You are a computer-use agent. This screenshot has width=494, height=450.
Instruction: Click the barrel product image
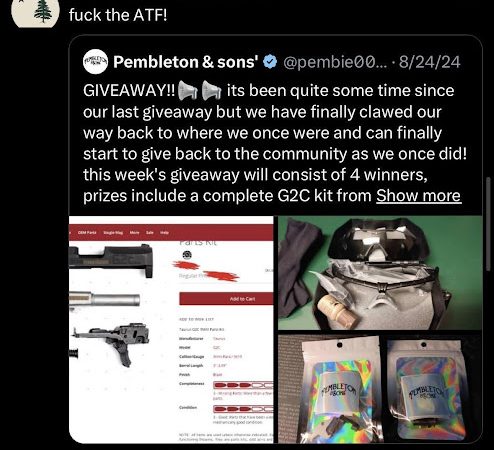point(104,300)
